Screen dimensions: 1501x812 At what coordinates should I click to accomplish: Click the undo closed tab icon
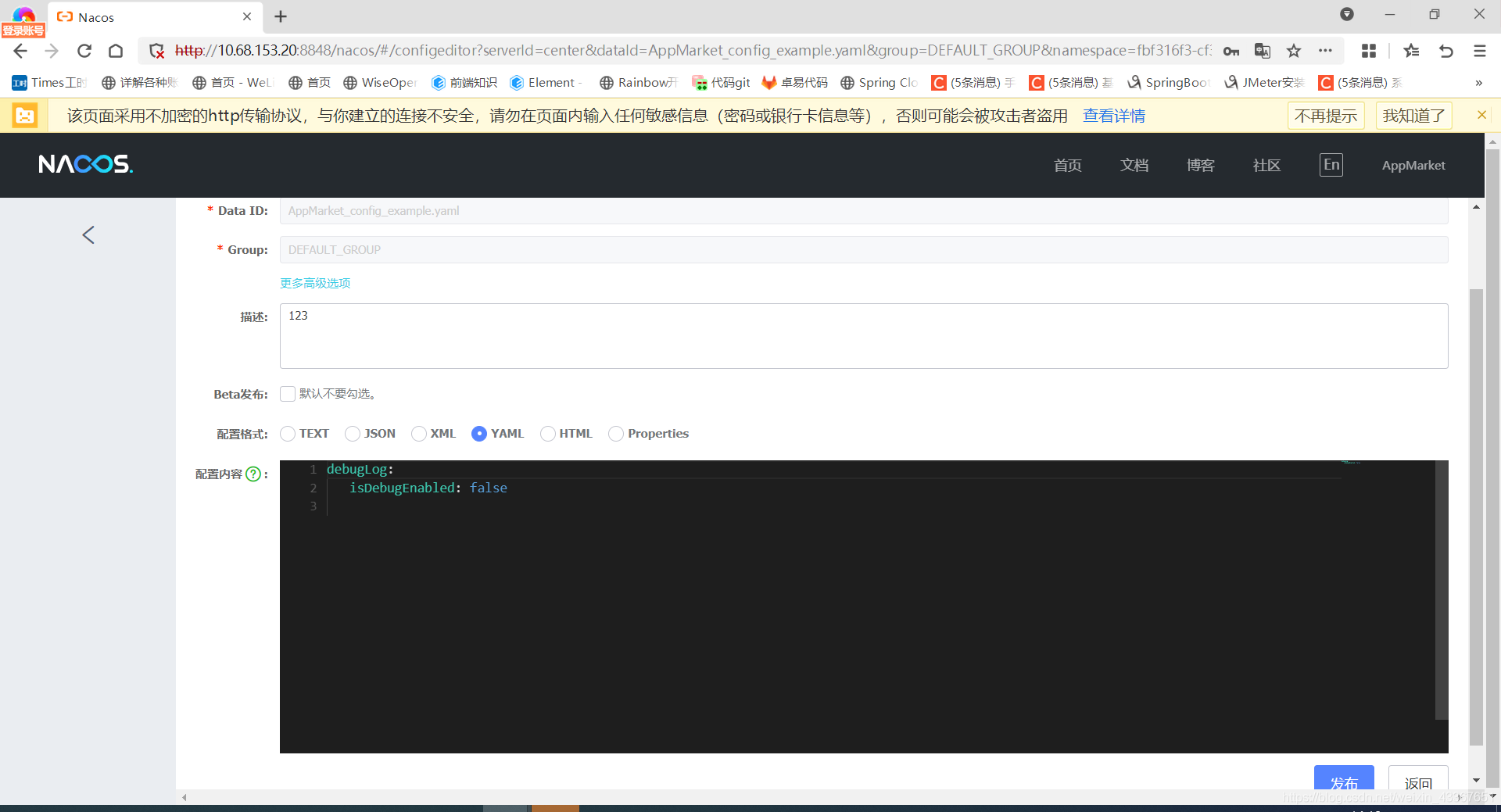pyautogui.click(x=1446, y=51)
